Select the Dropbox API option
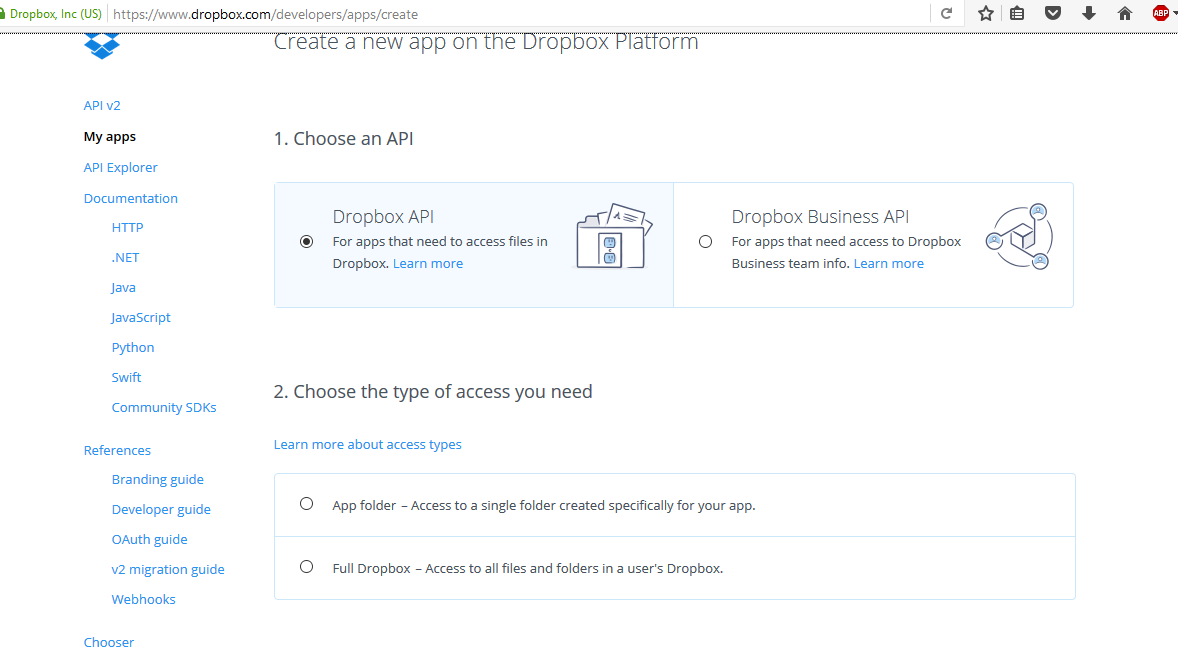1178x661 pixels. pos(306,240)
